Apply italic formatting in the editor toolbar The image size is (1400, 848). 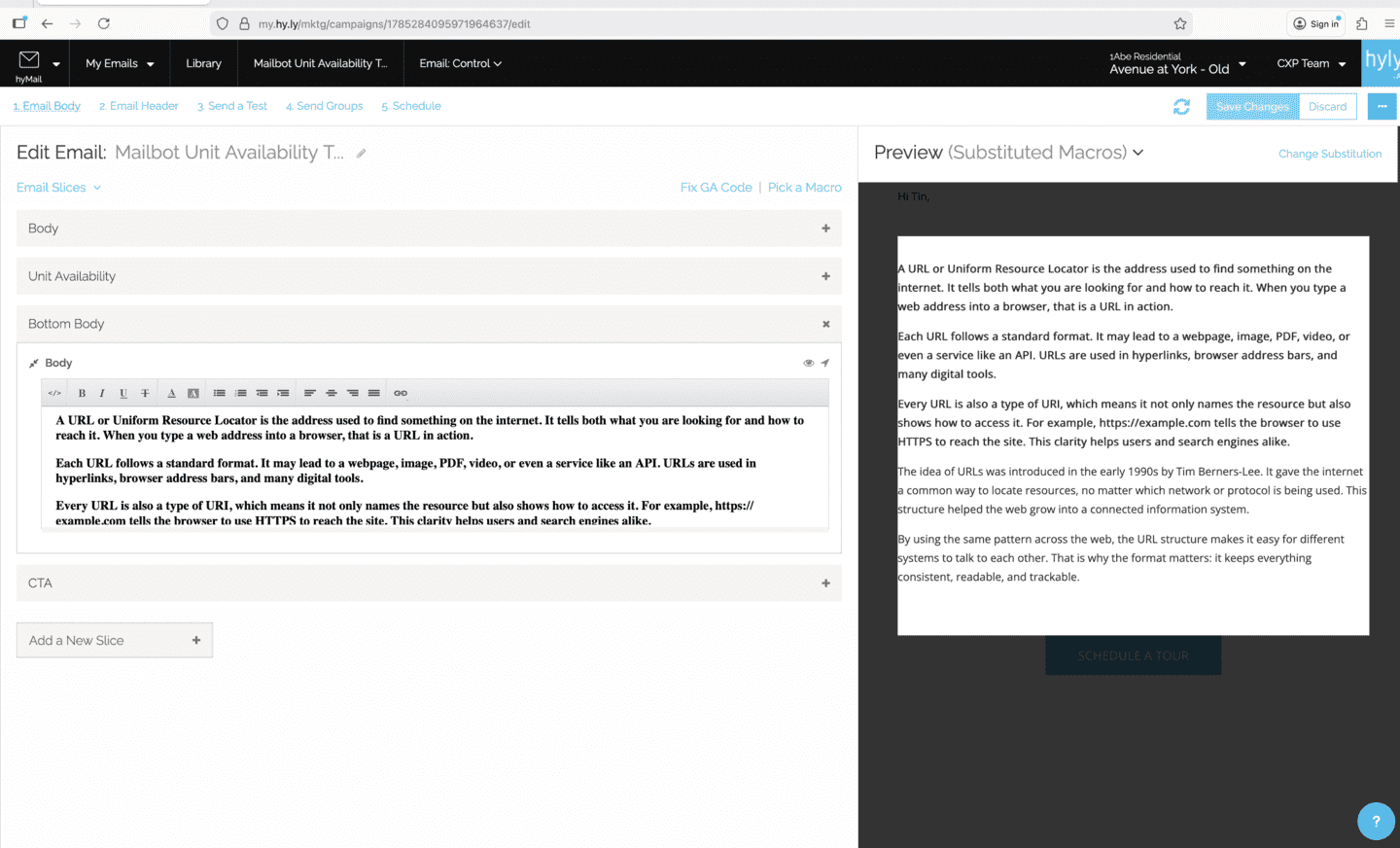pyautogui.click(x=102, y=393)
